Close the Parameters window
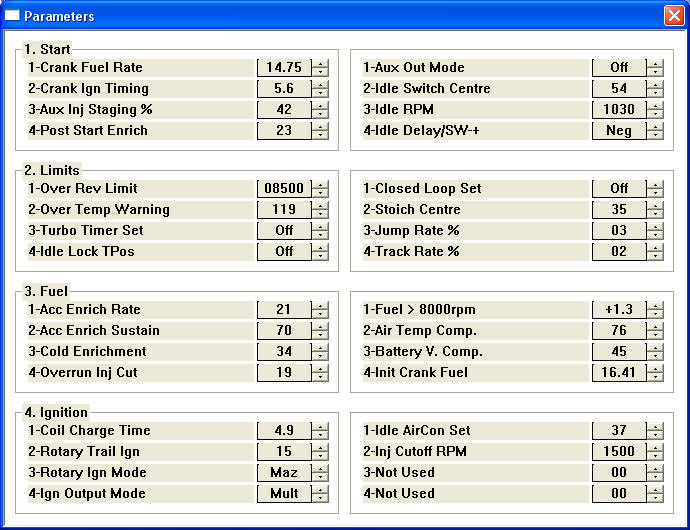The image size is (690, 530). 674,16
